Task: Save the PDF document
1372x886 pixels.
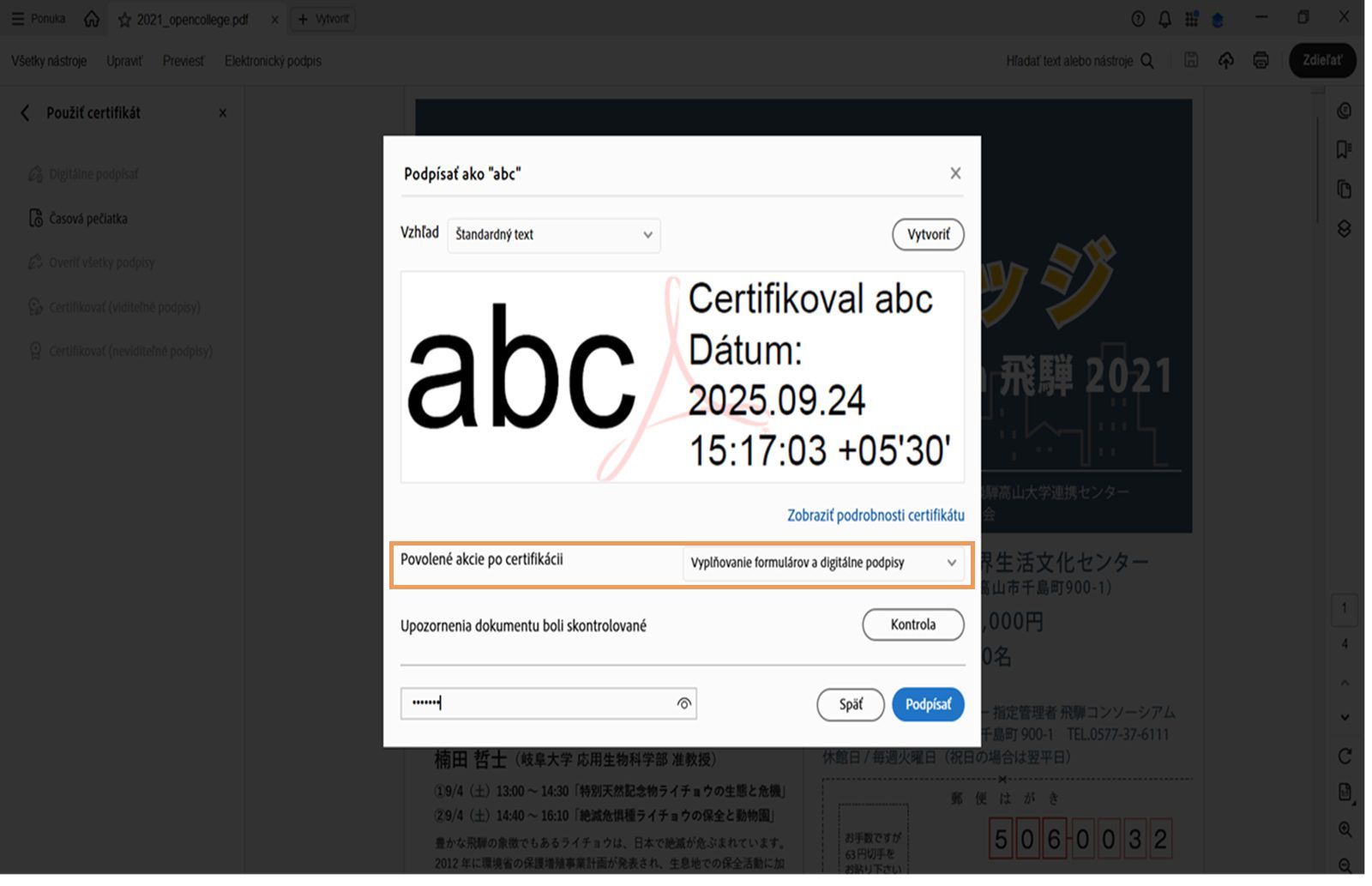Action: (1191, 60)
